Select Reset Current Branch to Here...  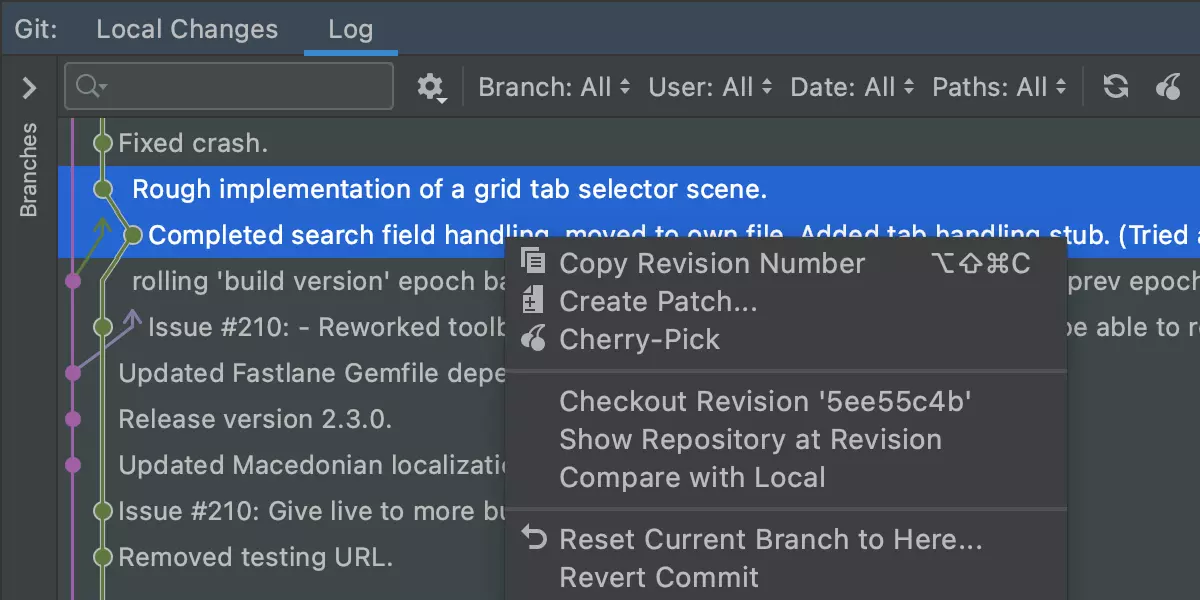[x=770, y=539]
